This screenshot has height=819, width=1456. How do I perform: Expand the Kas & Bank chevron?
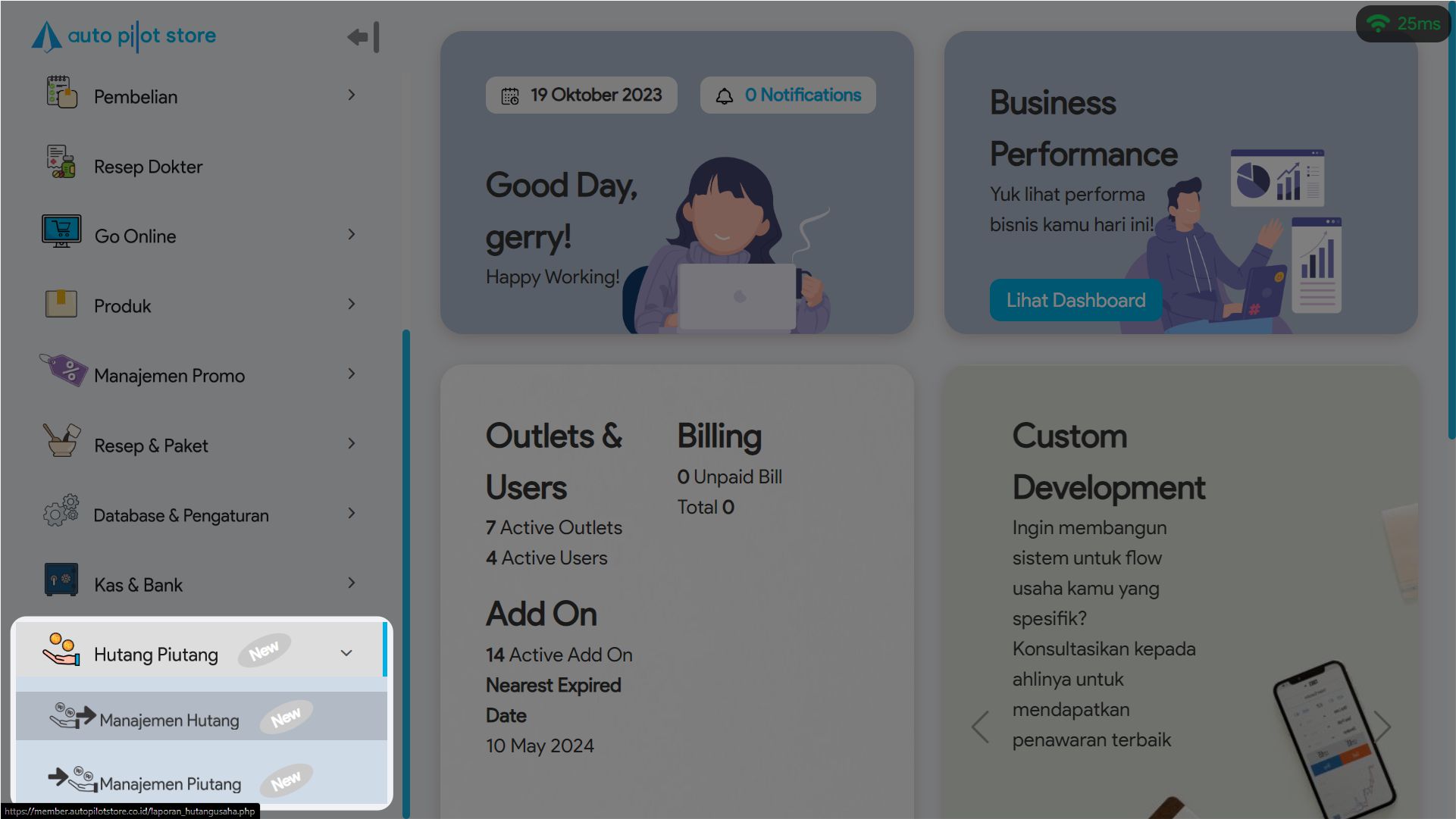click(352, 583)
